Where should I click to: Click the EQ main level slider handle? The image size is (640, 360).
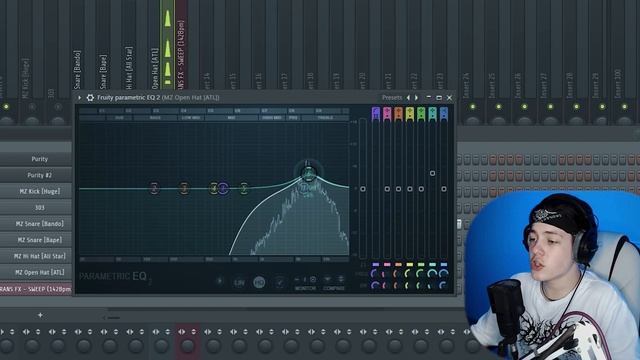[x=363, y=189]
